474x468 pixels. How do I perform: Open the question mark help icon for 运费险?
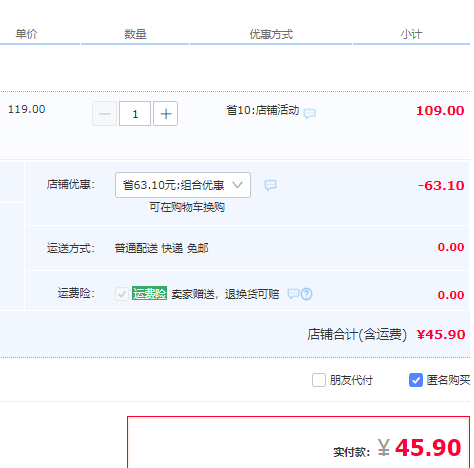point(307,294)
